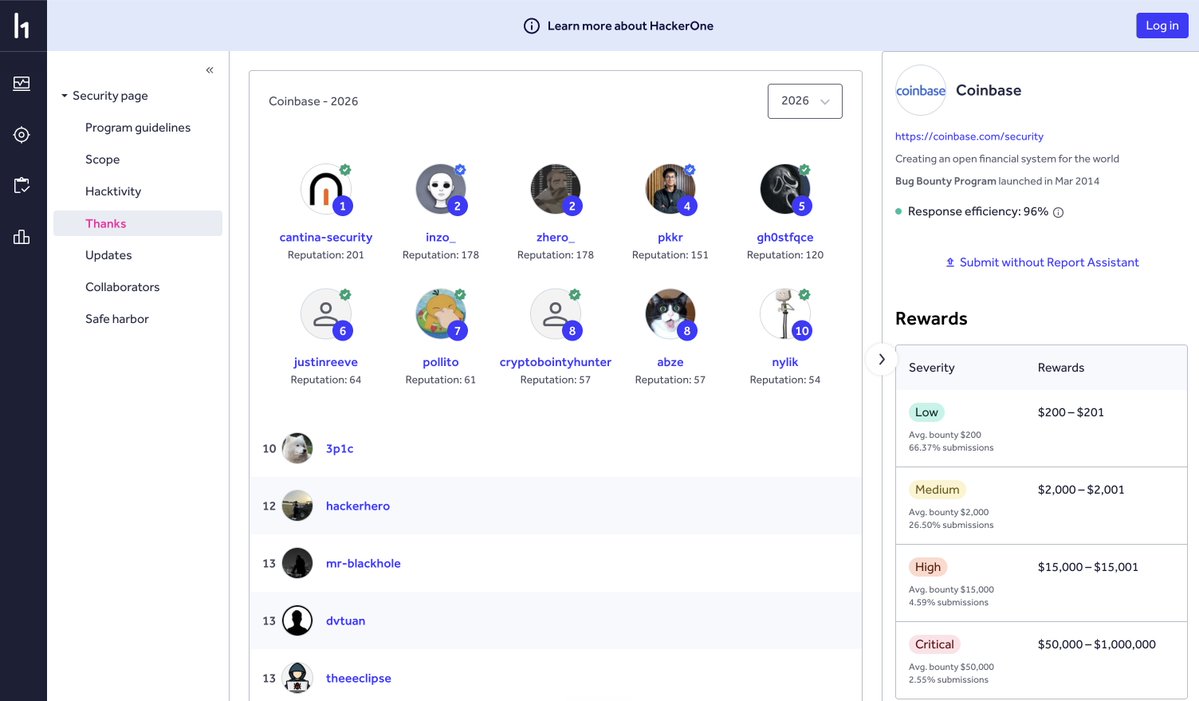
Task: Open cantina-security username link
Action: tap(326, 238)
